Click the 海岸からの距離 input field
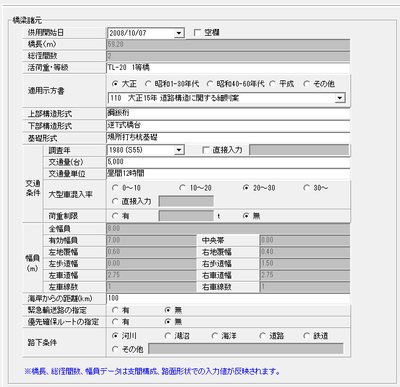 click(x=228, y=298)
